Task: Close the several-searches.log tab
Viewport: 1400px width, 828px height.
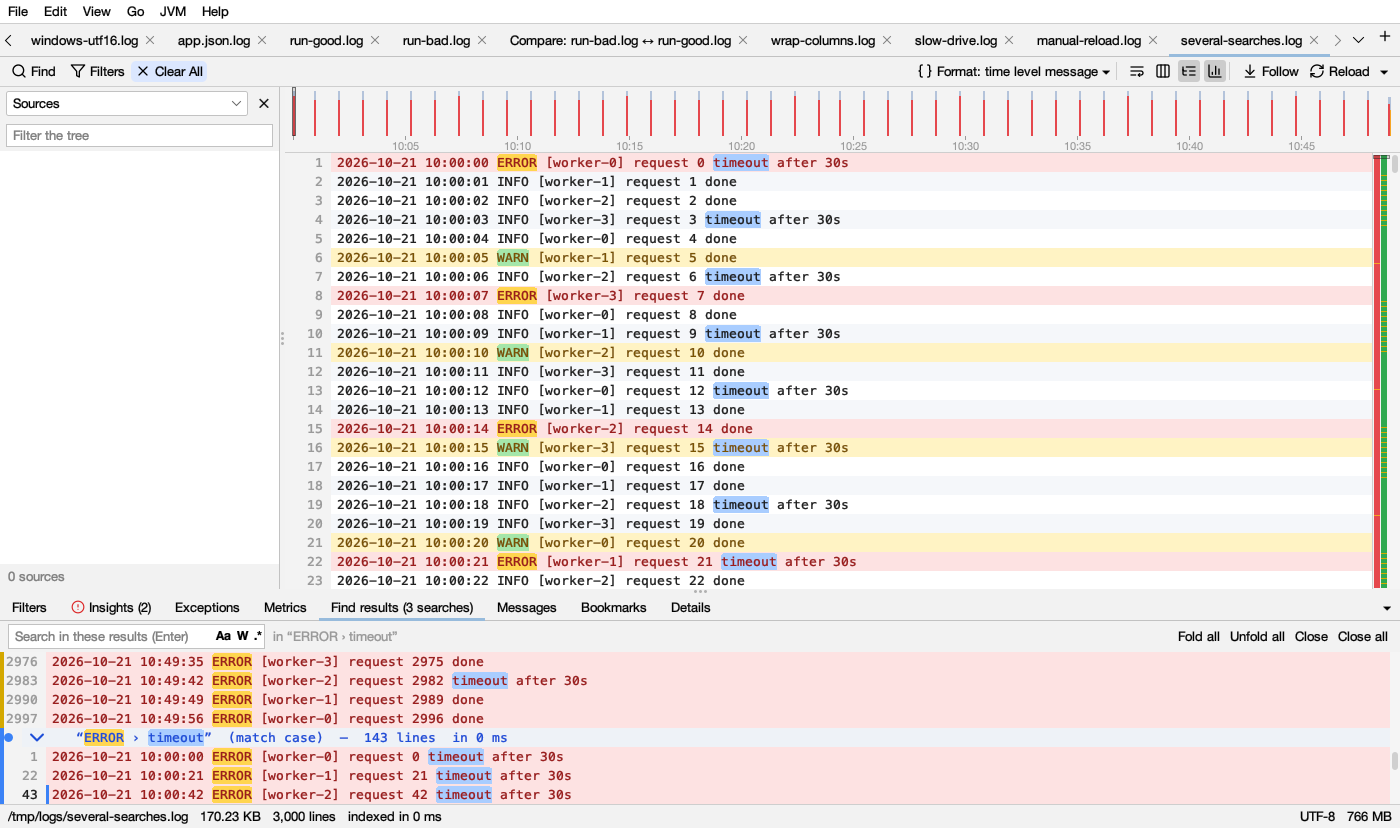Action: click(1314, 40)
